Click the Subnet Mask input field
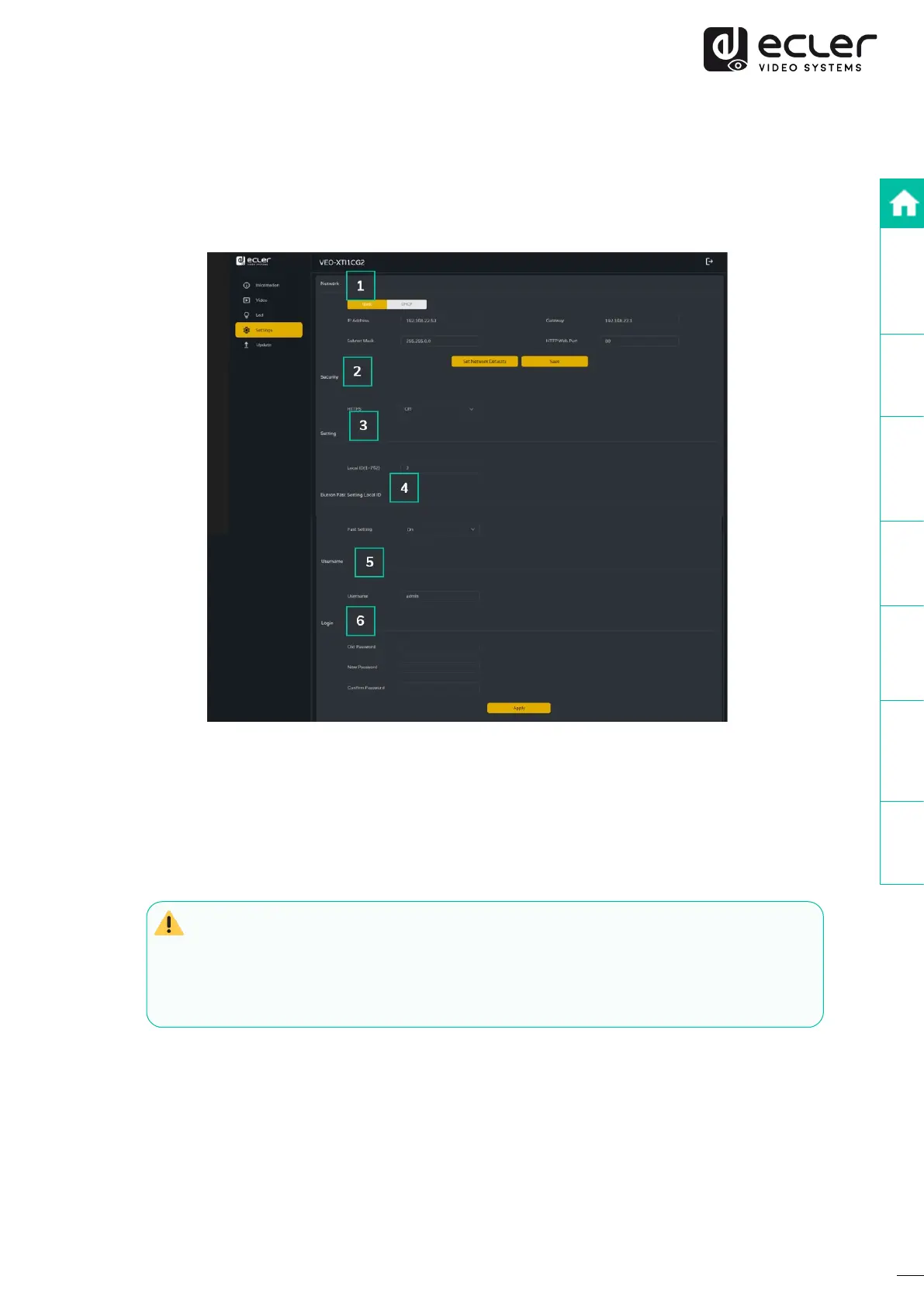924x1307 pixels. 439,341
